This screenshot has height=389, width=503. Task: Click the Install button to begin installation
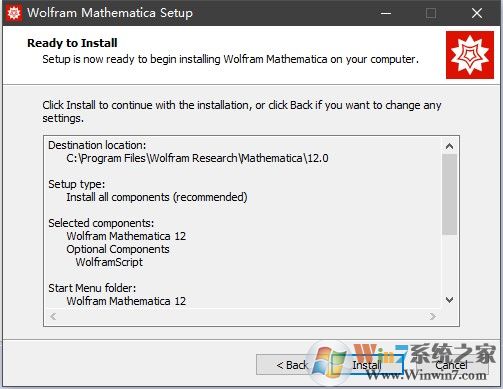click(x=367, y=365)
